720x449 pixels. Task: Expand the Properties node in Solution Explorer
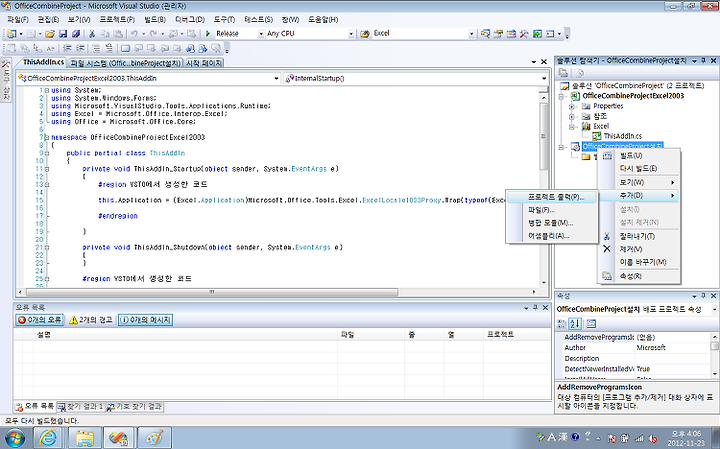pos(572,106)
